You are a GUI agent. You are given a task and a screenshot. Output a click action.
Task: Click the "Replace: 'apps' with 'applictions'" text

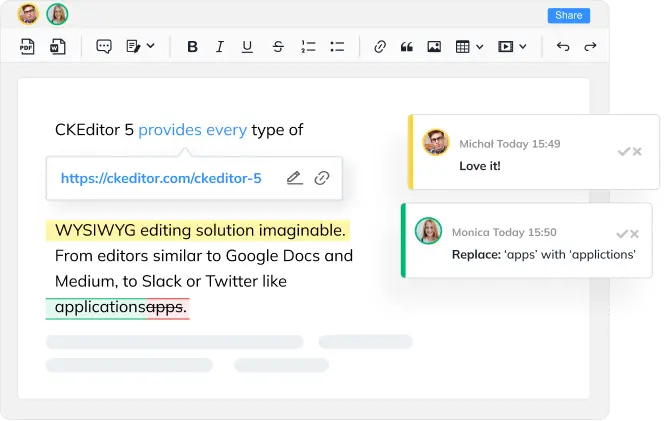544,255
